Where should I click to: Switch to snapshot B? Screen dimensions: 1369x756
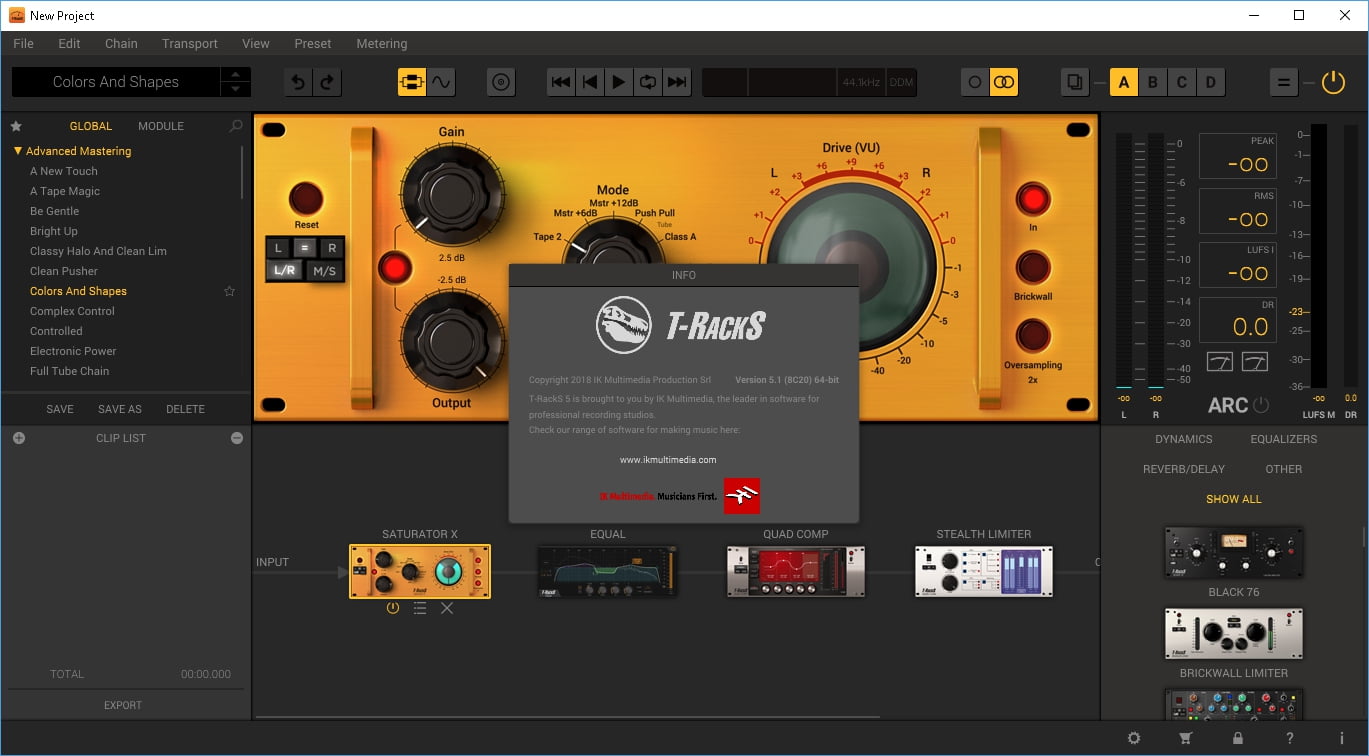(1153, 82)
